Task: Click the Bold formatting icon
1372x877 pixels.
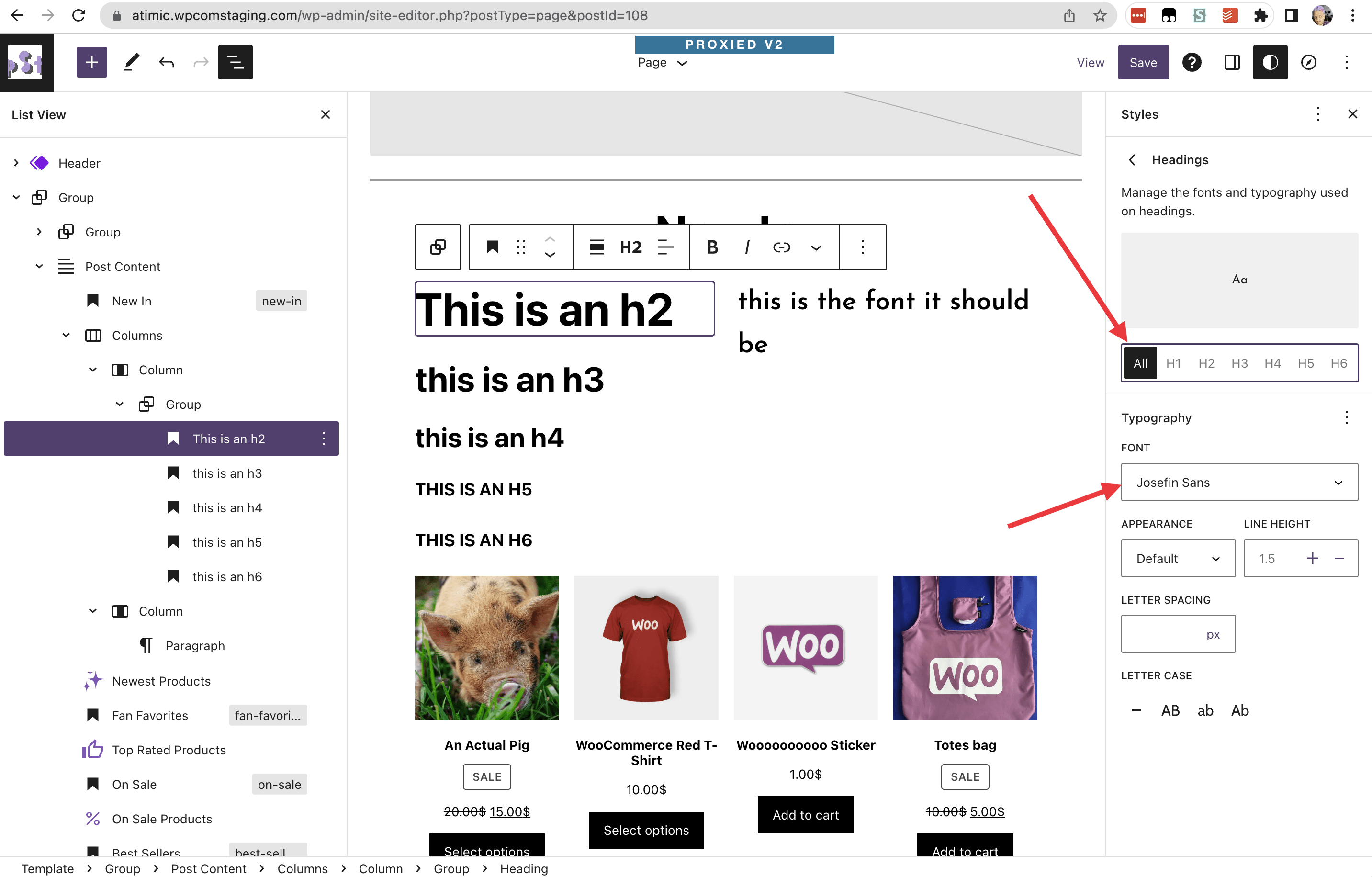Action: pyautogui.click(x=712, y=247)
